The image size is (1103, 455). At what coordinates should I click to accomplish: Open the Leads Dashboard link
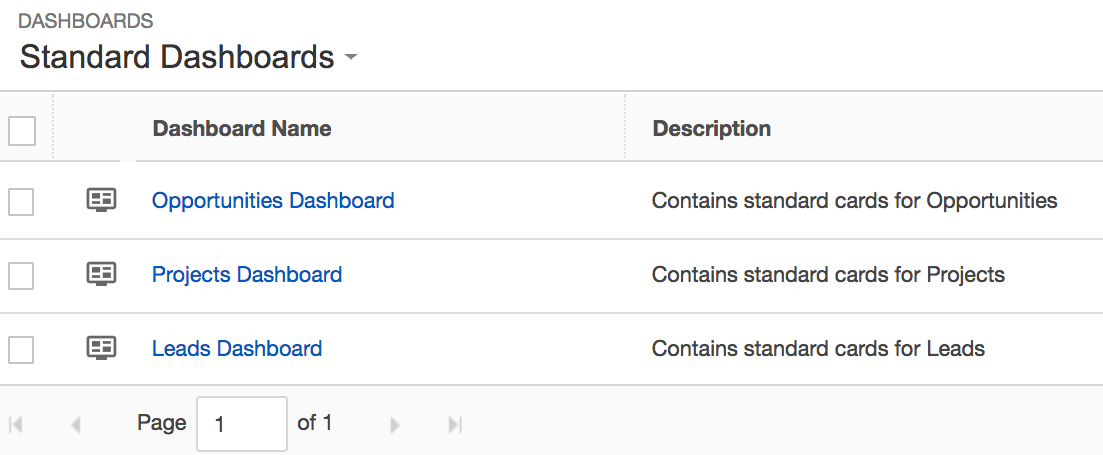237,348
